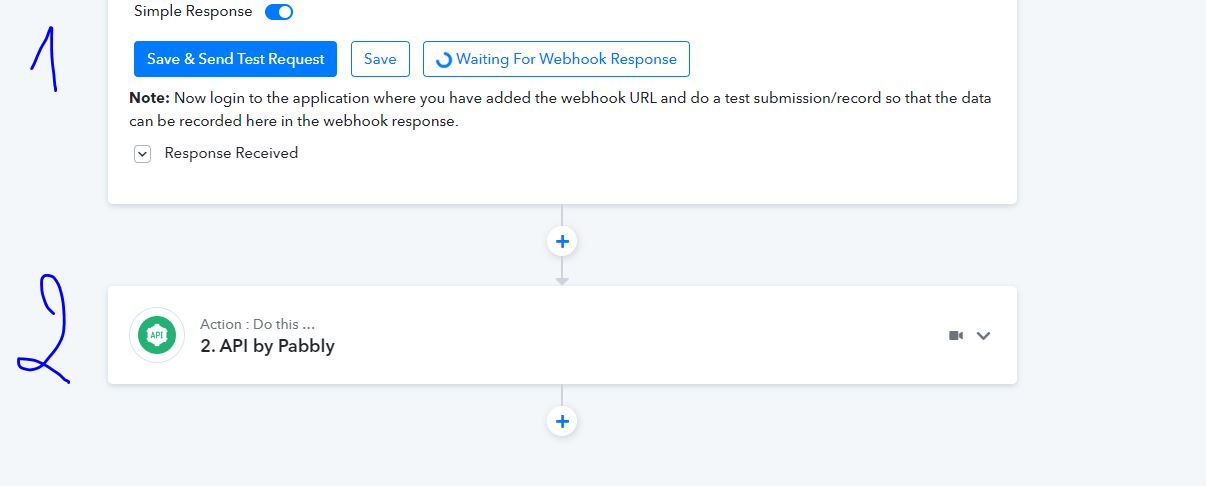Click Save & Send Test Request
1206x486 pixels.
(235, 59)
